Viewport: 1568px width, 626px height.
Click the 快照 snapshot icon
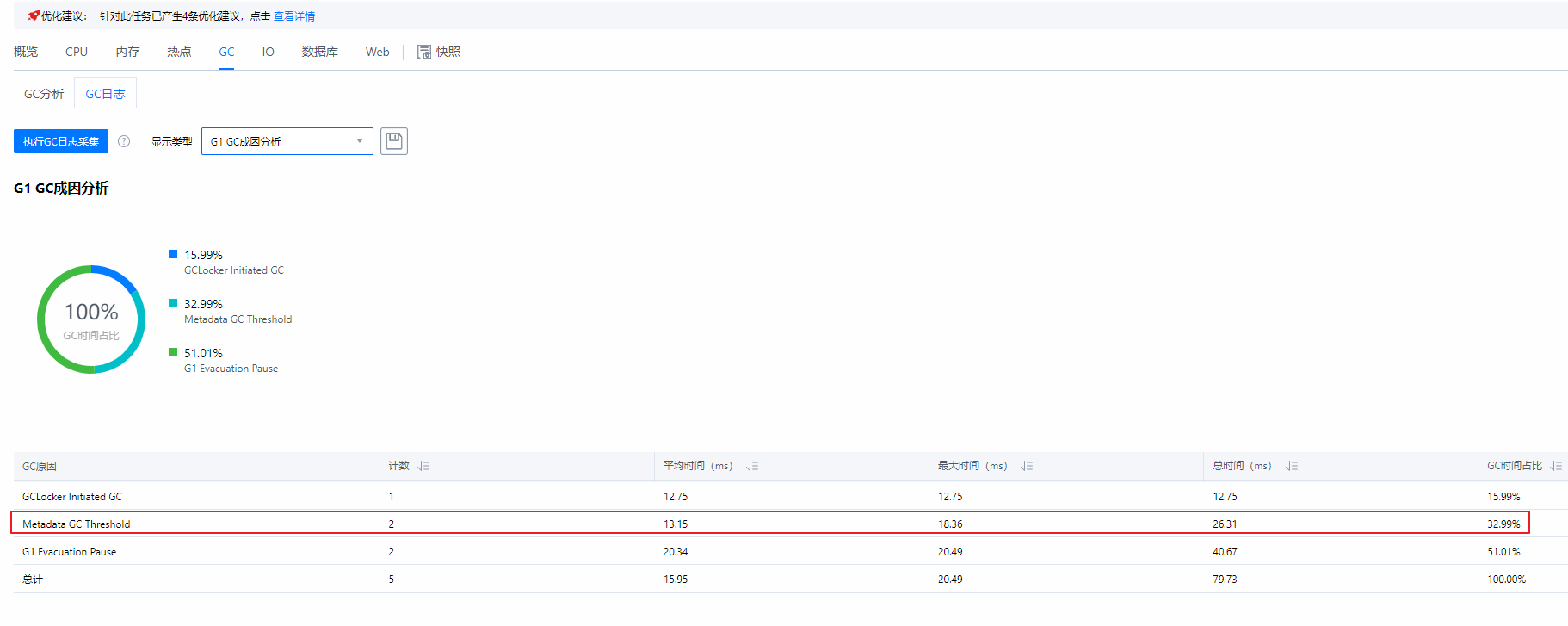click(424, 52)
